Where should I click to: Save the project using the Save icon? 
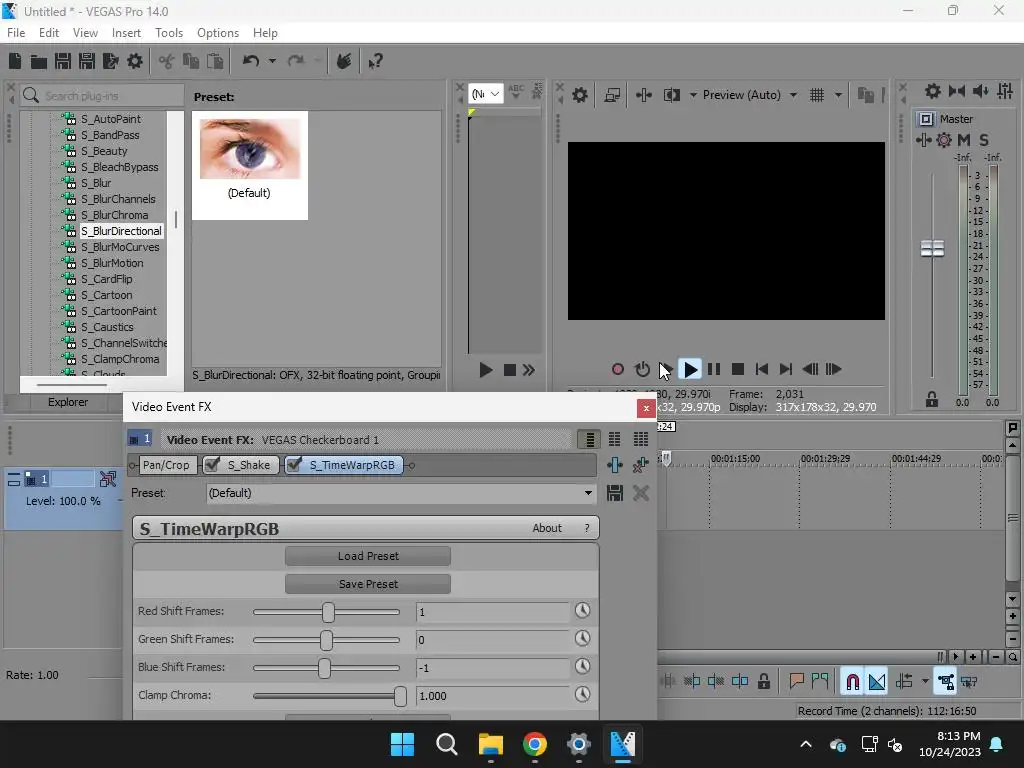[x=63, y=61]
